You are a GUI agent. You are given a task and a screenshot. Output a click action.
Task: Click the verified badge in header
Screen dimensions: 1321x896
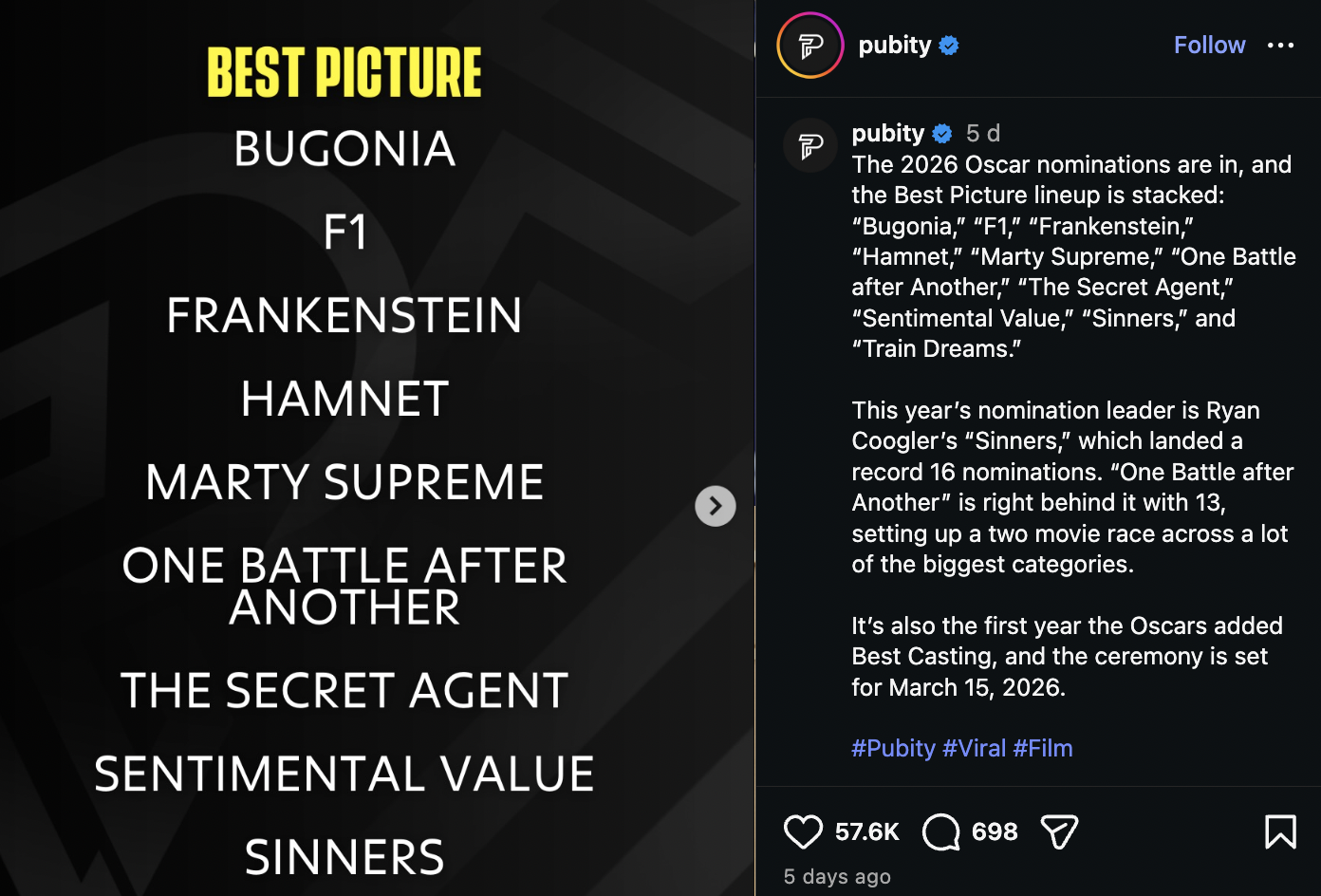point(949,46)
